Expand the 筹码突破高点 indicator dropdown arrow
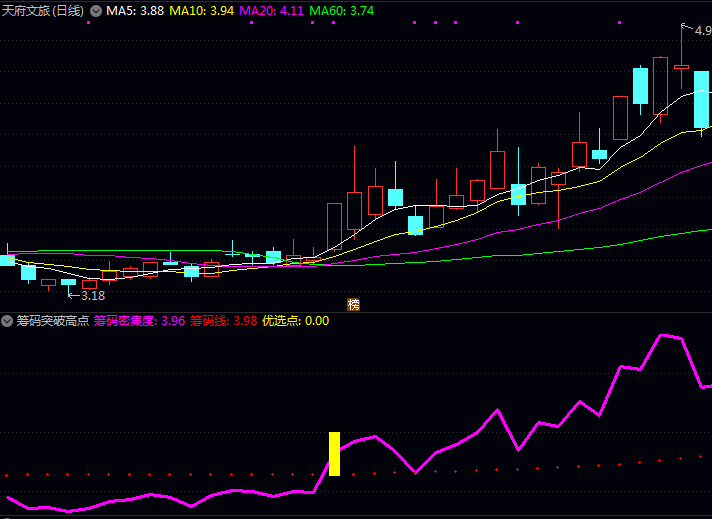The width and height of the screenshot is (712, 519). pos(8,321)
